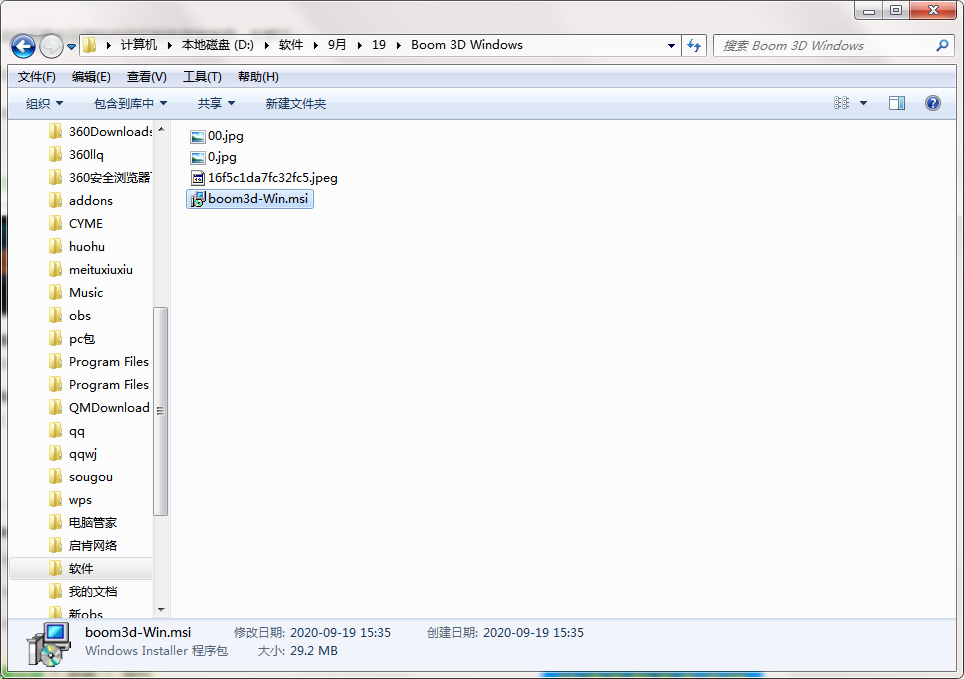Expand the address bar history dropdown

671,46
